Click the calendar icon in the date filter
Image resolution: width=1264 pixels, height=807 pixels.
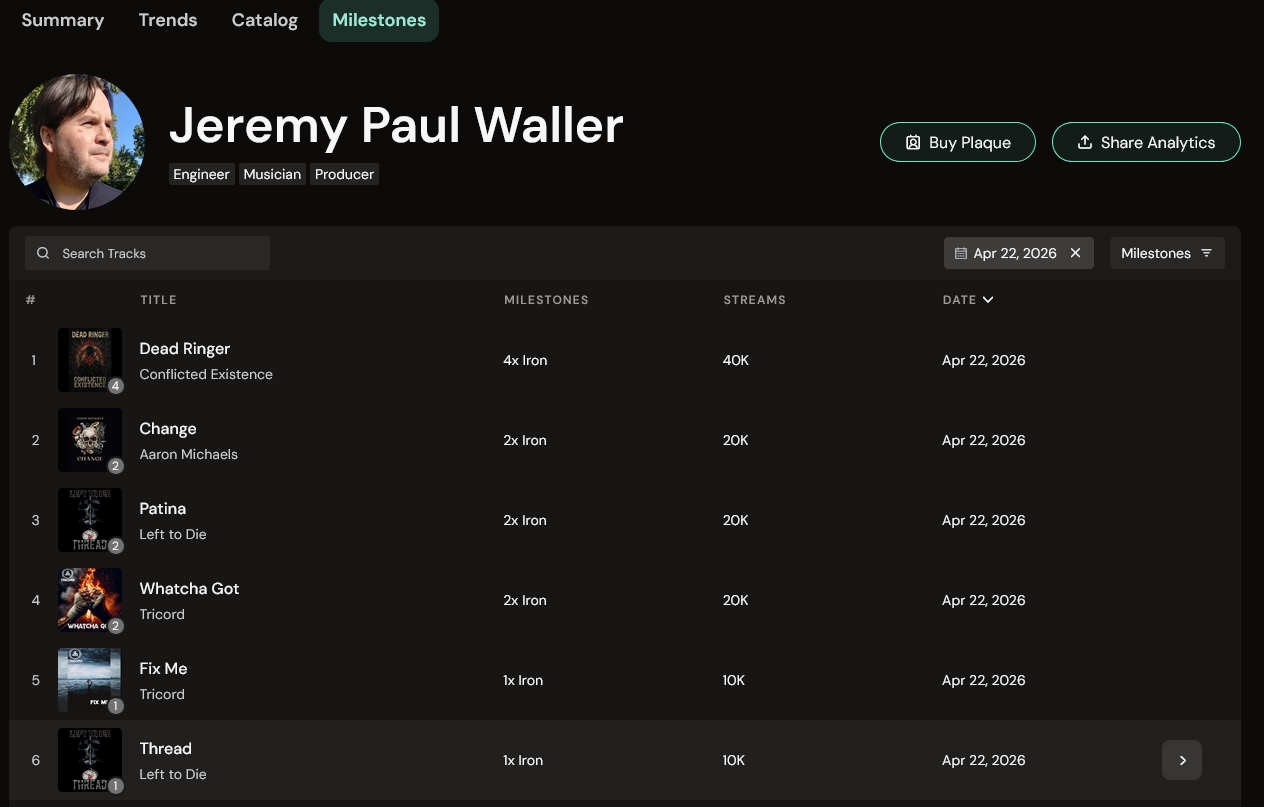point(963,253)
